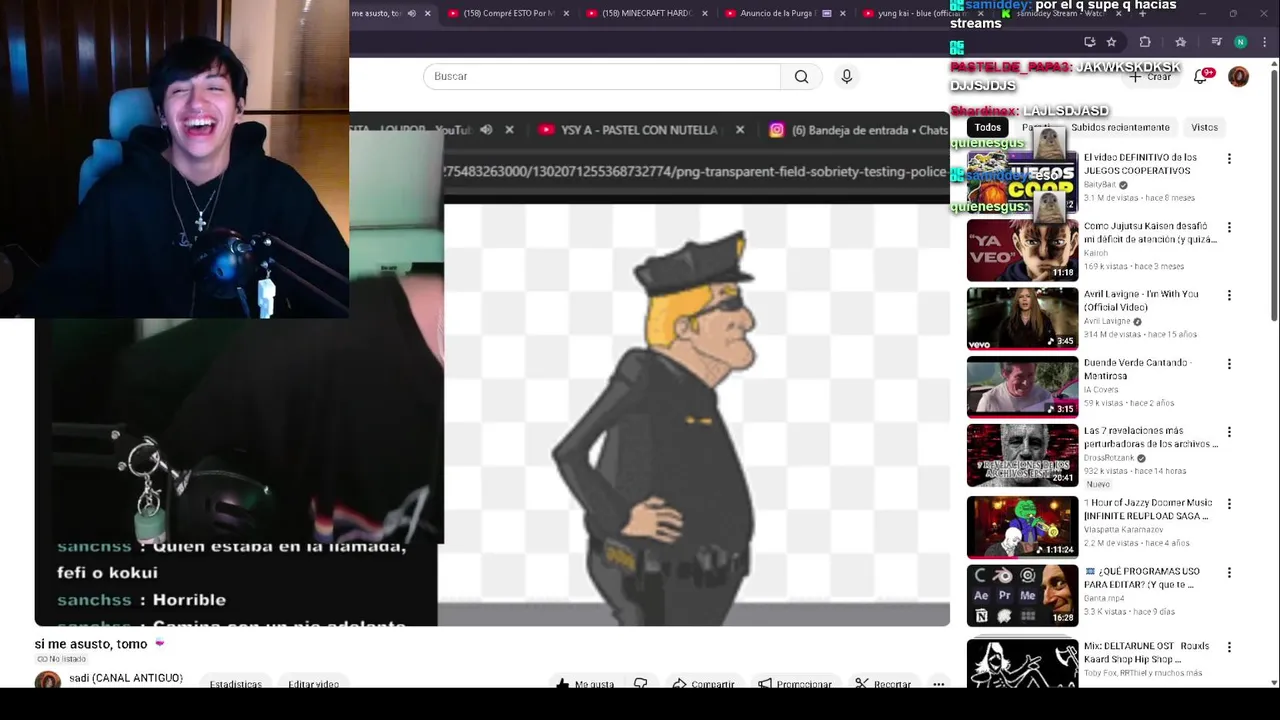The image size is (1280, 720).
Task: Open options for 'JUEGOS COOPERATIVOS' video
Action: click(x=1229, y=159)
